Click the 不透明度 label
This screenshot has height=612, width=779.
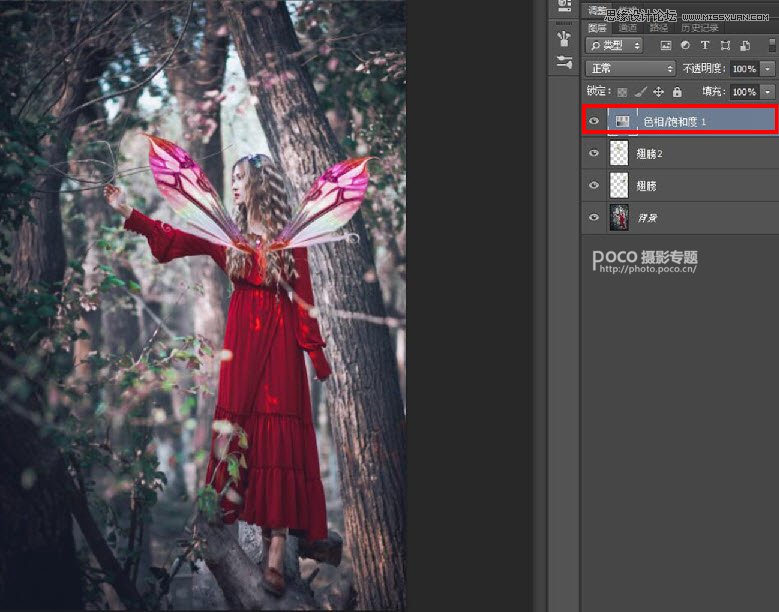(x=704, y=69)
